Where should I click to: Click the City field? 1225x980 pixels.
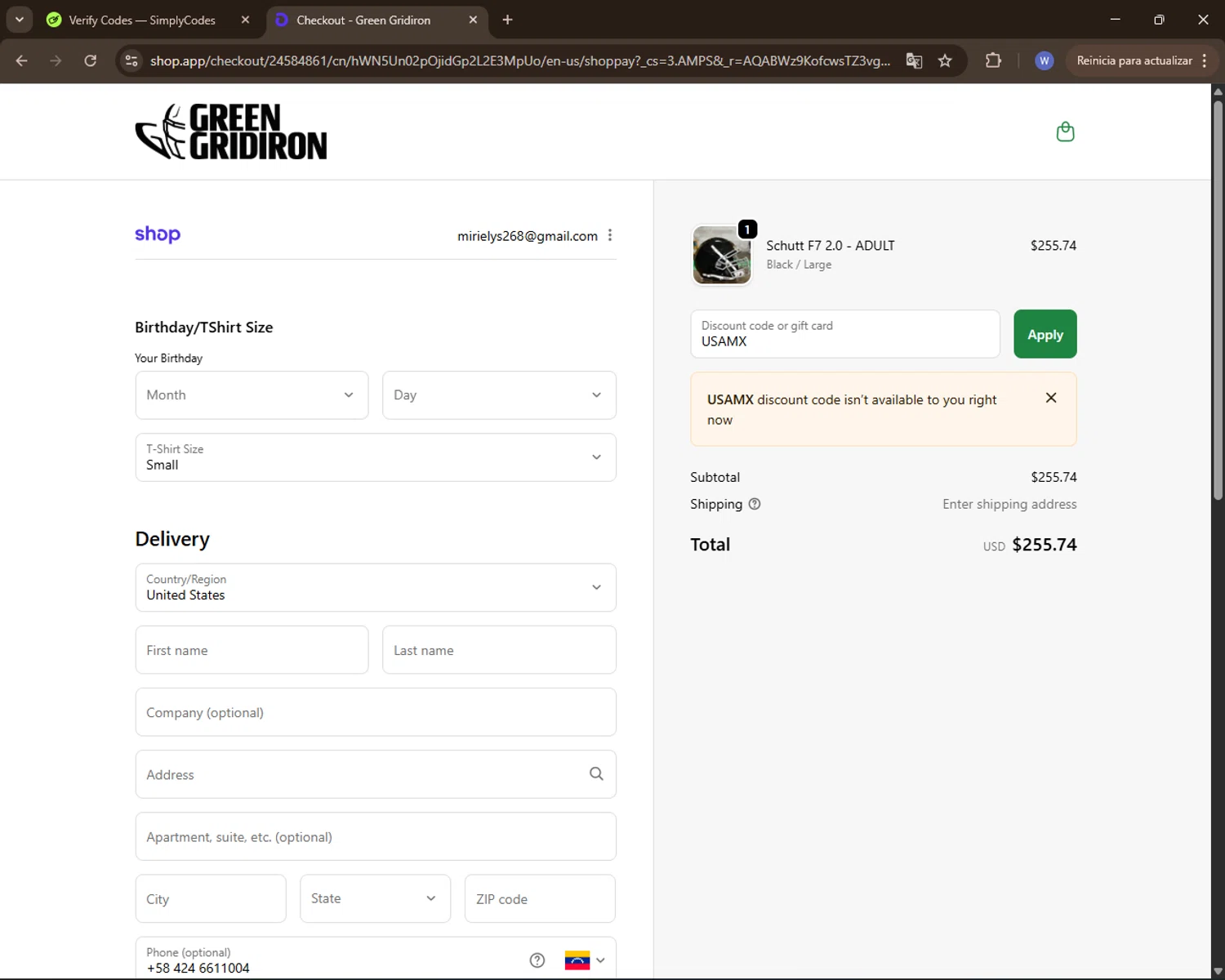tap(211, 898)
